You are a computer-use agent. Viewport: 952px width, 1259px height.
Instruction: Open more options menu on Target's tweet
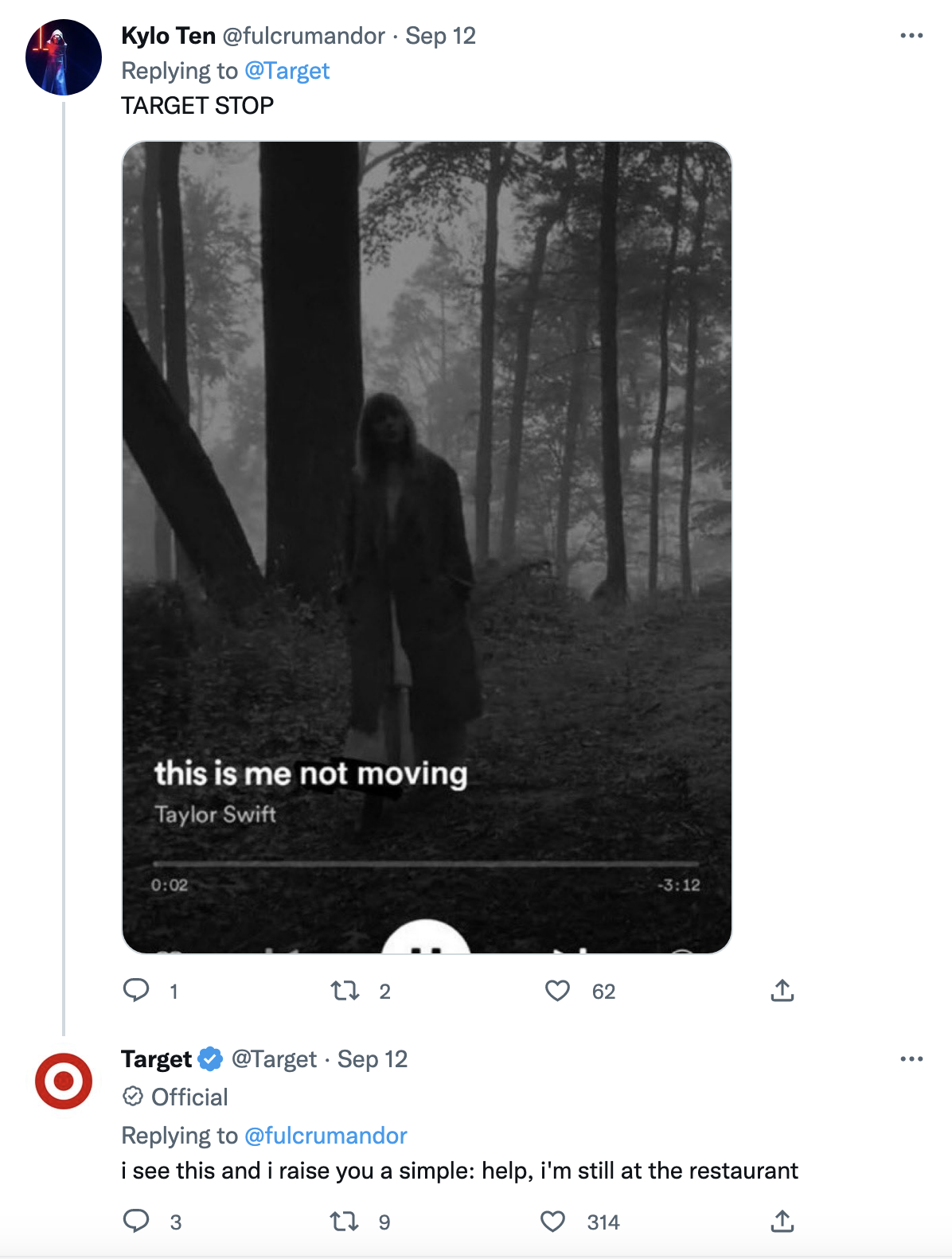click(x=911, y=1059)
